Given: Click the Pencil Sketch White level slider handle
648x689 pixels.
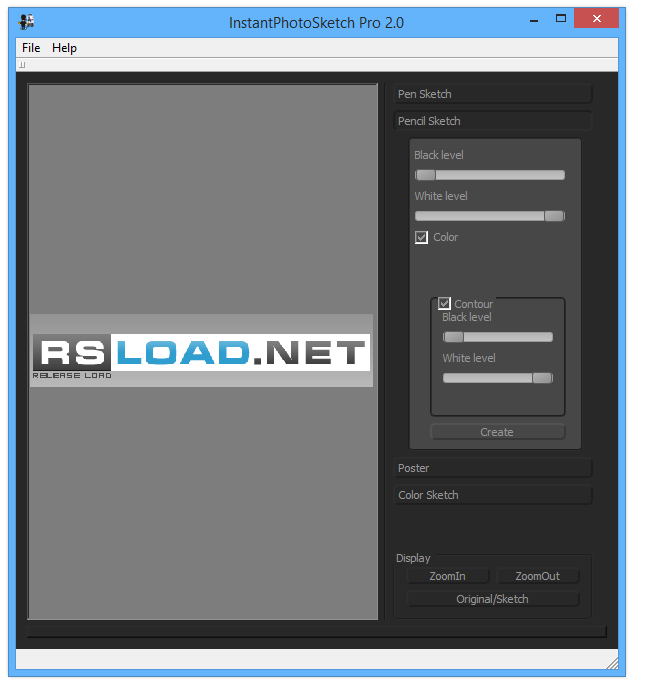Looking at the screenshot, I should 554,216.
